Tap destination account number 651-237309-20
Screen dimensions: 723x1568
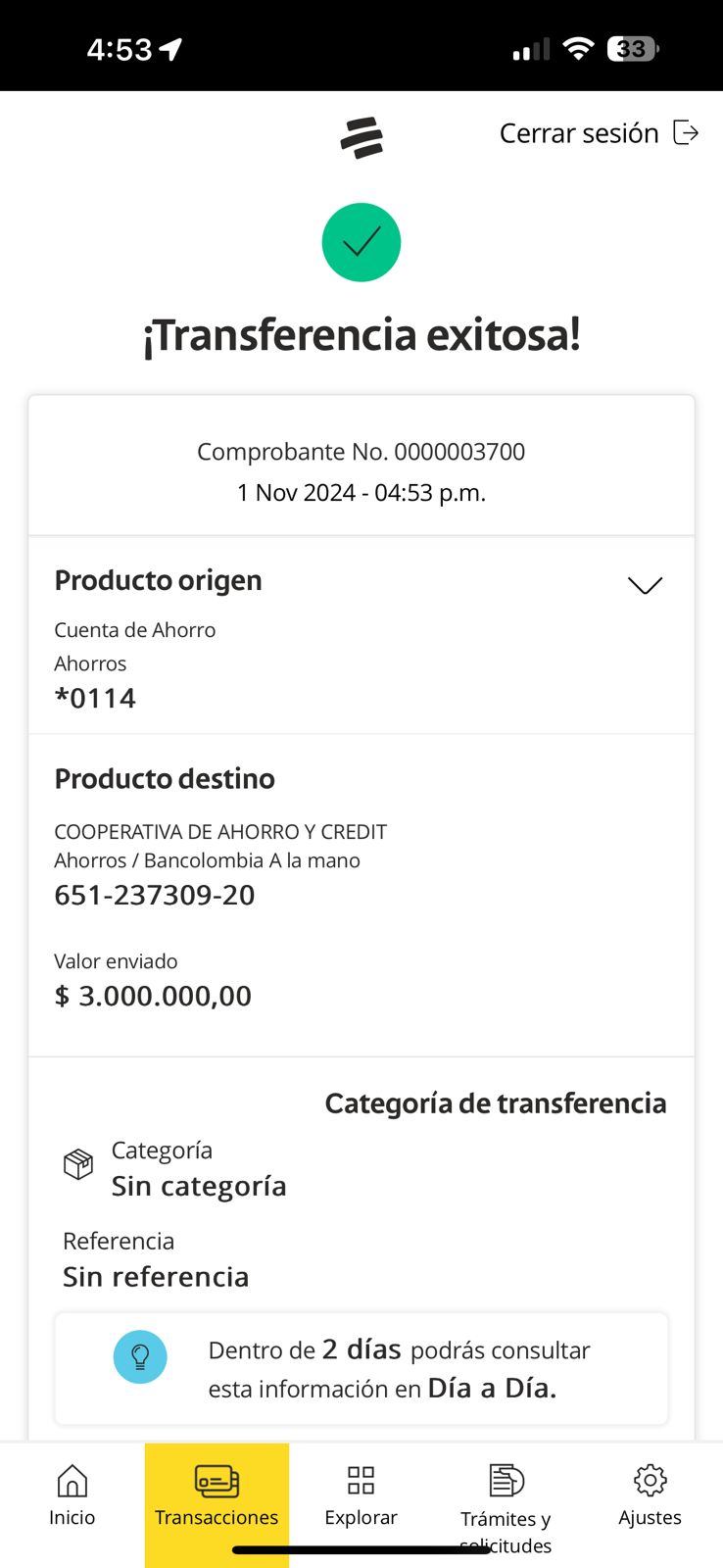(x=155, y=895)
